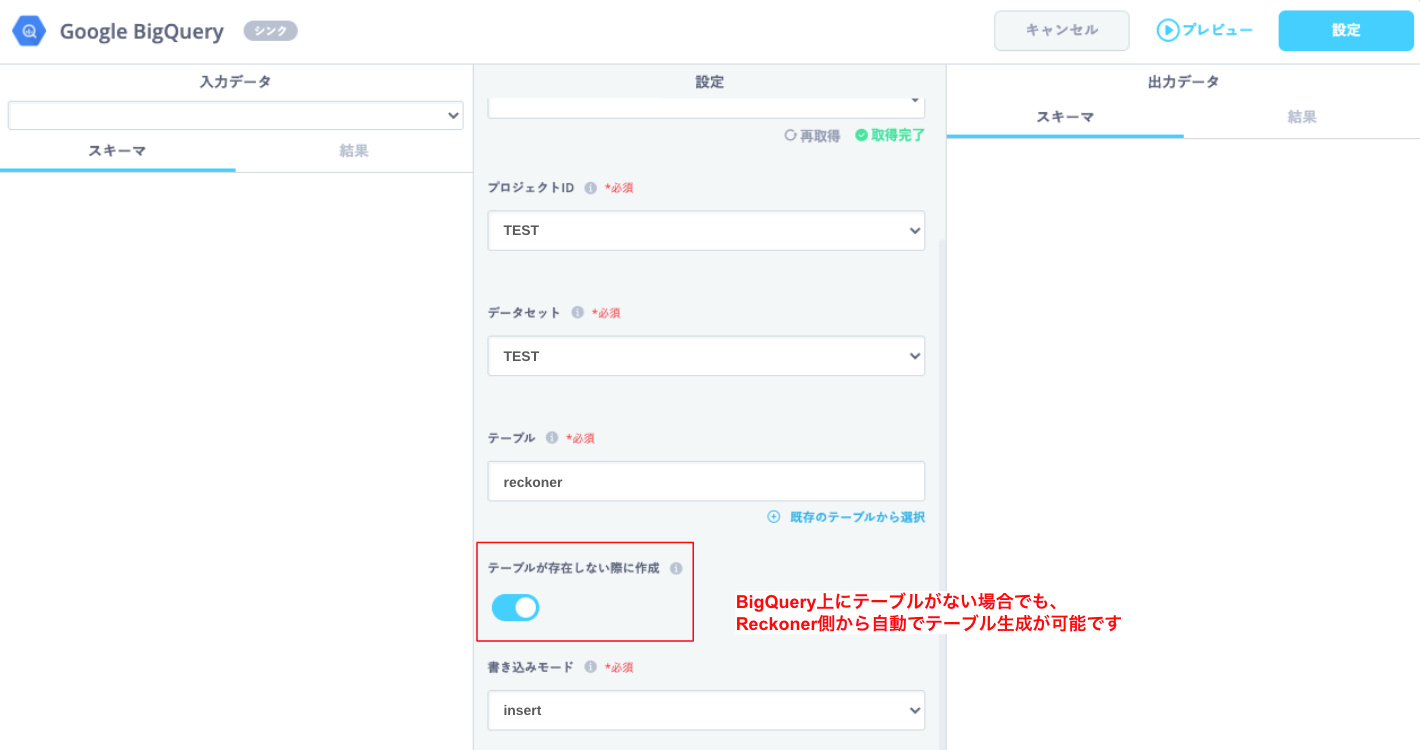Click the シンク badge label
Image resolution: width=1420 pixels, height=750 pixels.
click(x=271, y=31)
